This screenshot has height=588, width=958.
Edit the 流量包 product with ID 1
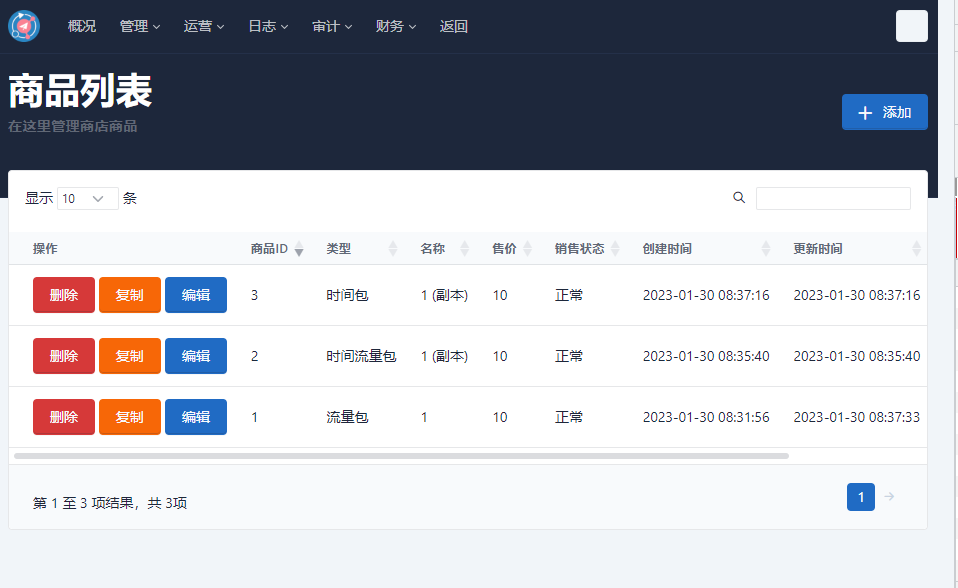tap(196, 417)
